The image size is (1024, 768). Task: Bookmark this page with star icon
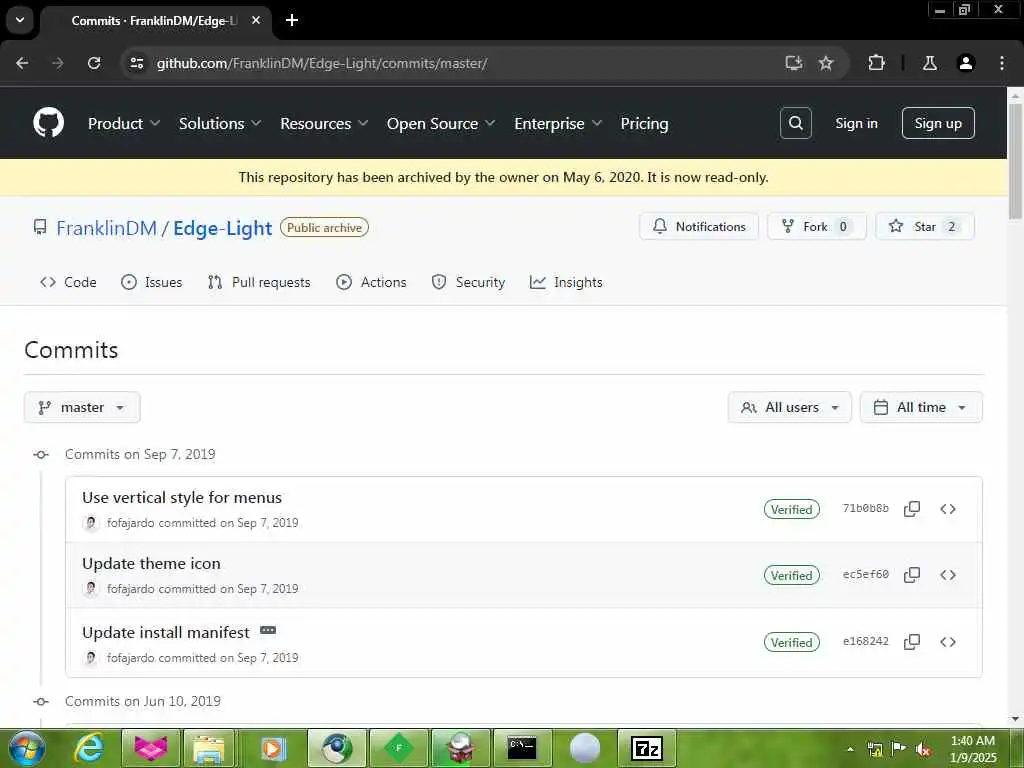point(826,63)
